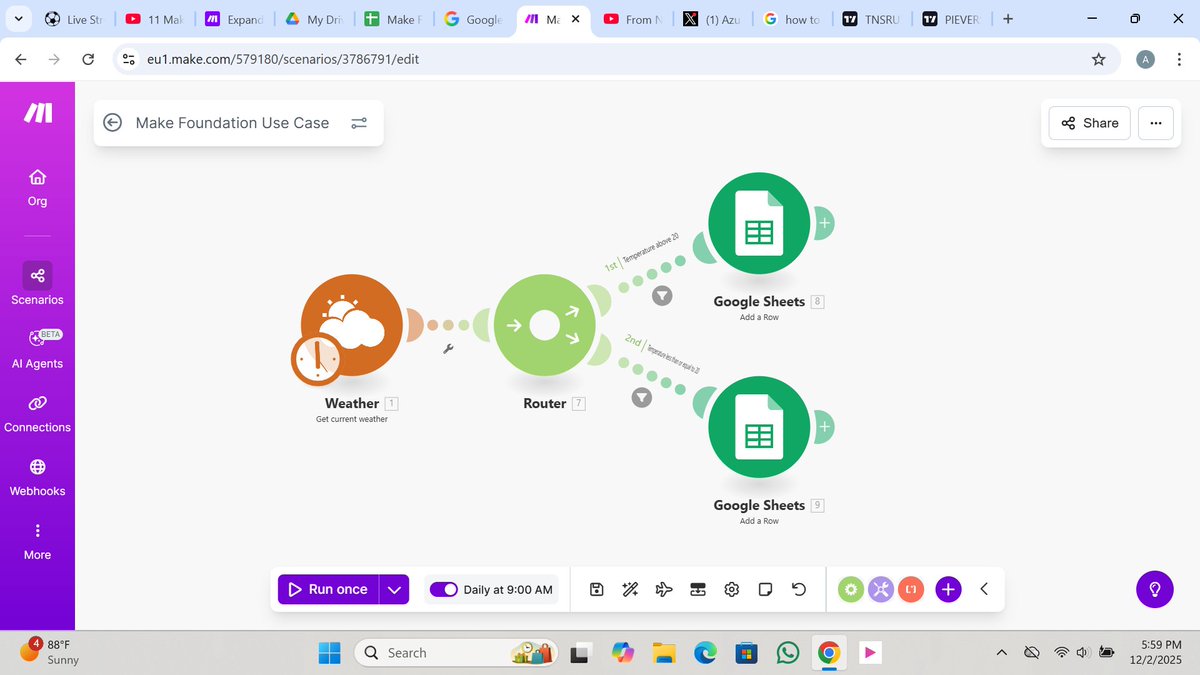Open WhatsApp from the taskbar
Image resolution: width=1200 pixels, height=675 pixels.
pyautogui.click(x=788, y=653)
